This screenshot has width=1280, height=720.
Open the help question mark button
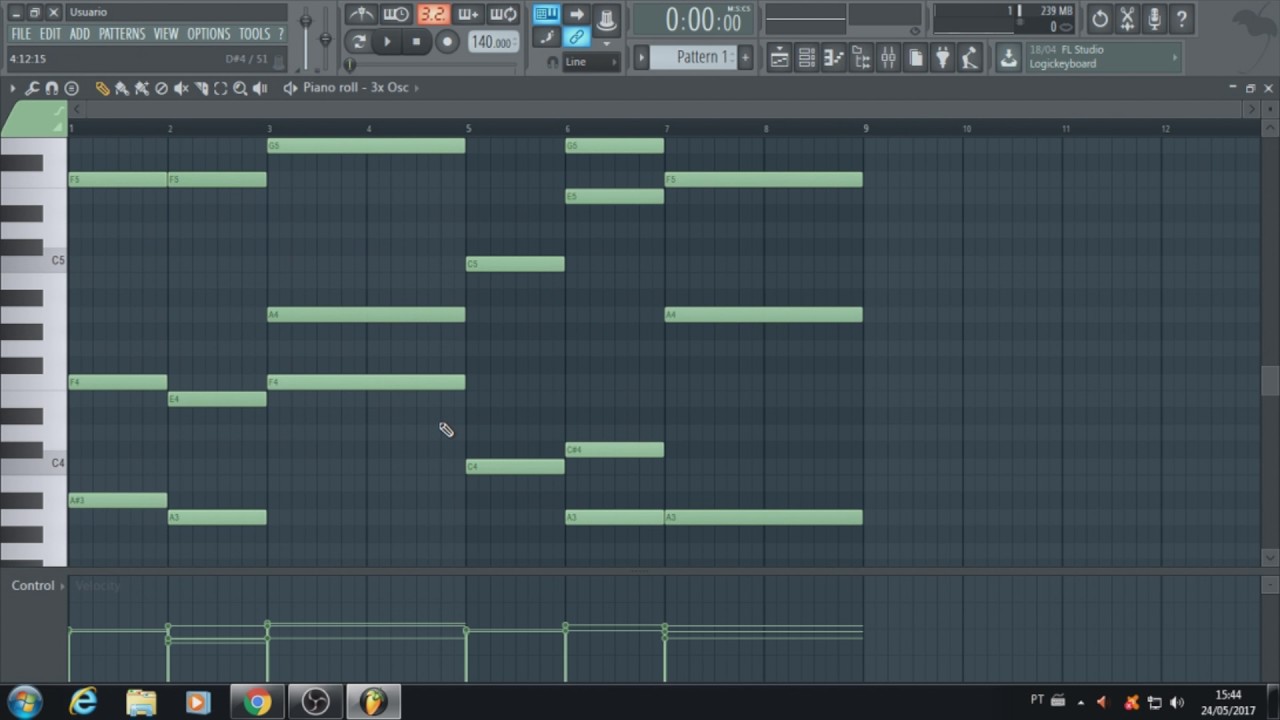(x=1181, y=18)
